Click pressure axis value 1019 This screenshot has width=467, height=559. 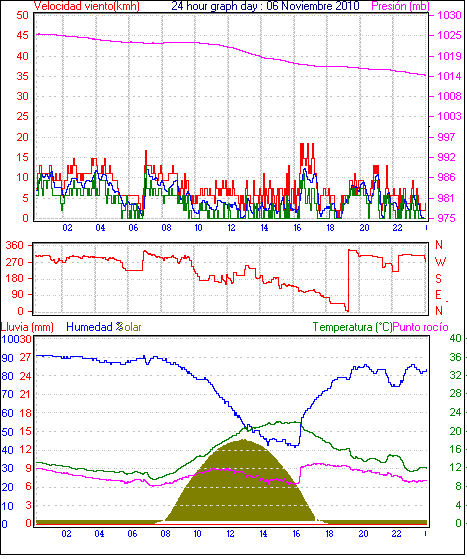point(449,56)
